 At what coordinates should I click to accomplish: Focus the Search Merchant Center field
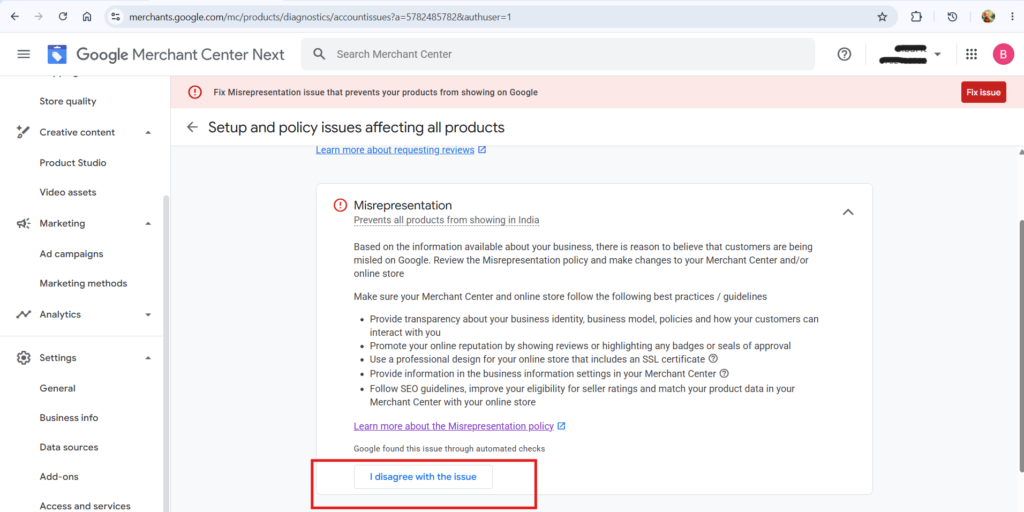(x=558, y=54)
